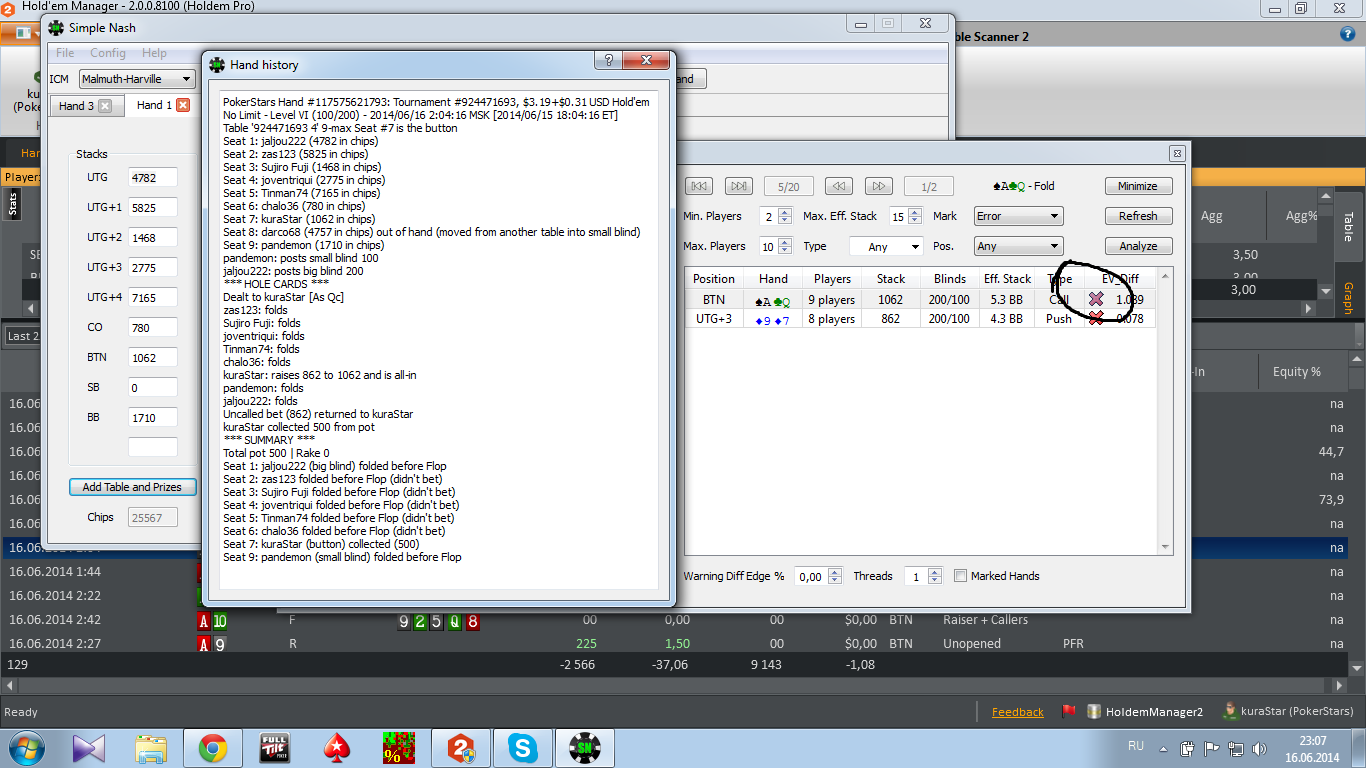Click Add Table and Prizes button
This screenshot has width=1366, height=768.
(x=132, y=487)
